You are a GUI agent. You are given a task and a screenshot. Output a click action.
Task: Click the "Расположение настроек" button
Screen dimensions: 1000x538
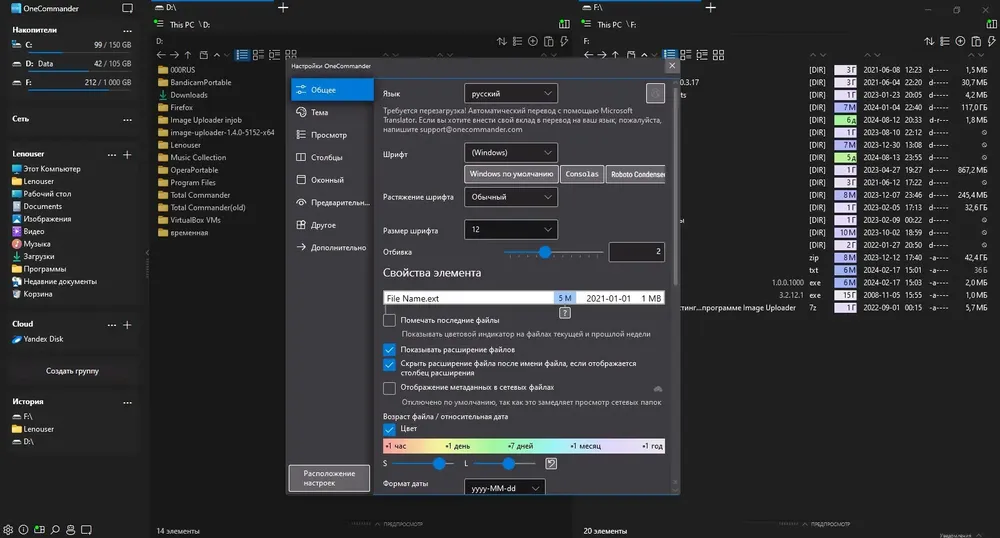[329, 478]
